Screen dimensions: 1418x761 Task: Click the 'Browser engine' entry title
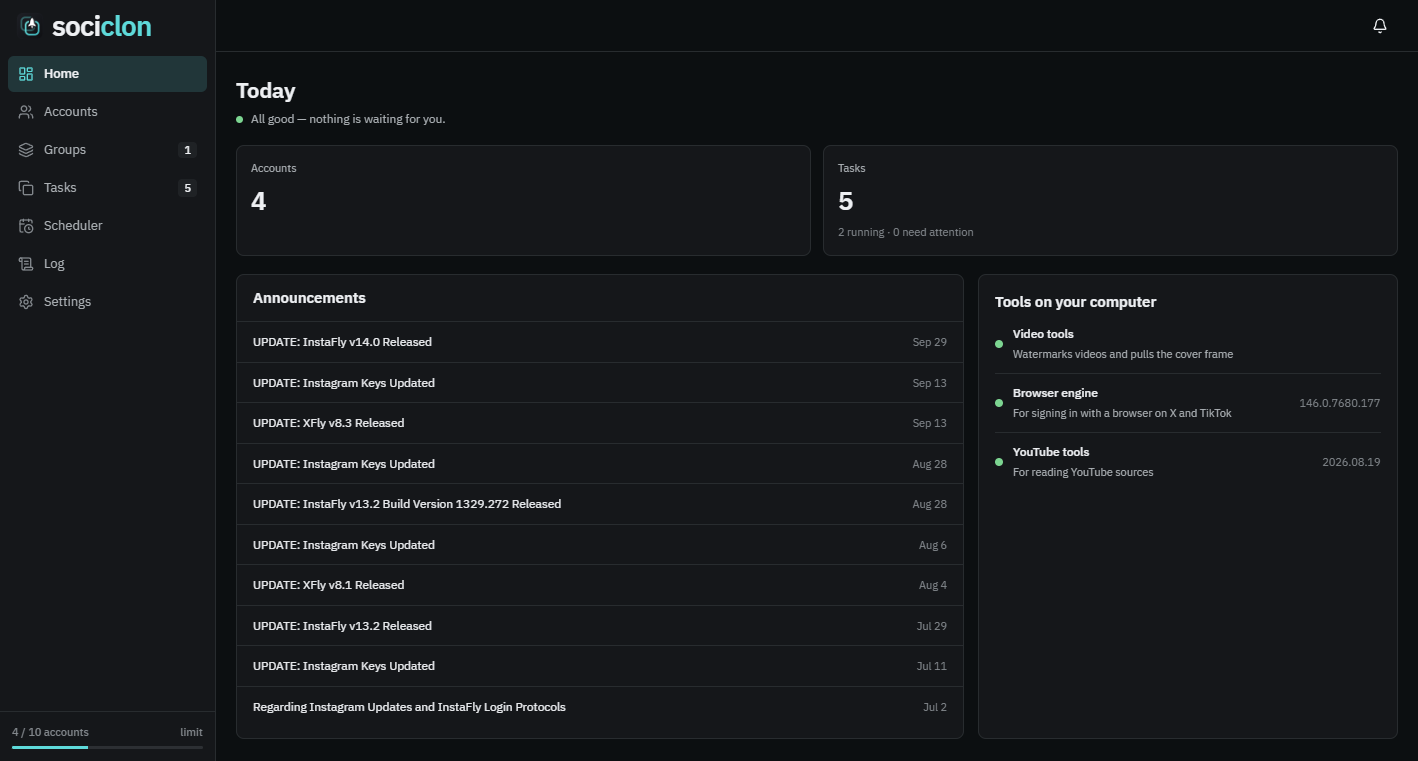coord(1055,393)
